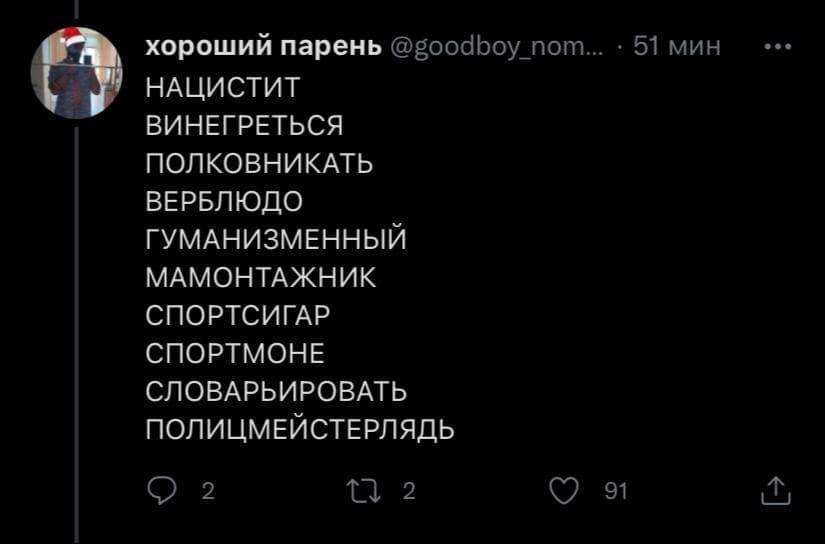Open the Santa-hat profile avatar
The width and height of the screenshot is (825, 544).
pyautogui.click(x=76, y=74)
